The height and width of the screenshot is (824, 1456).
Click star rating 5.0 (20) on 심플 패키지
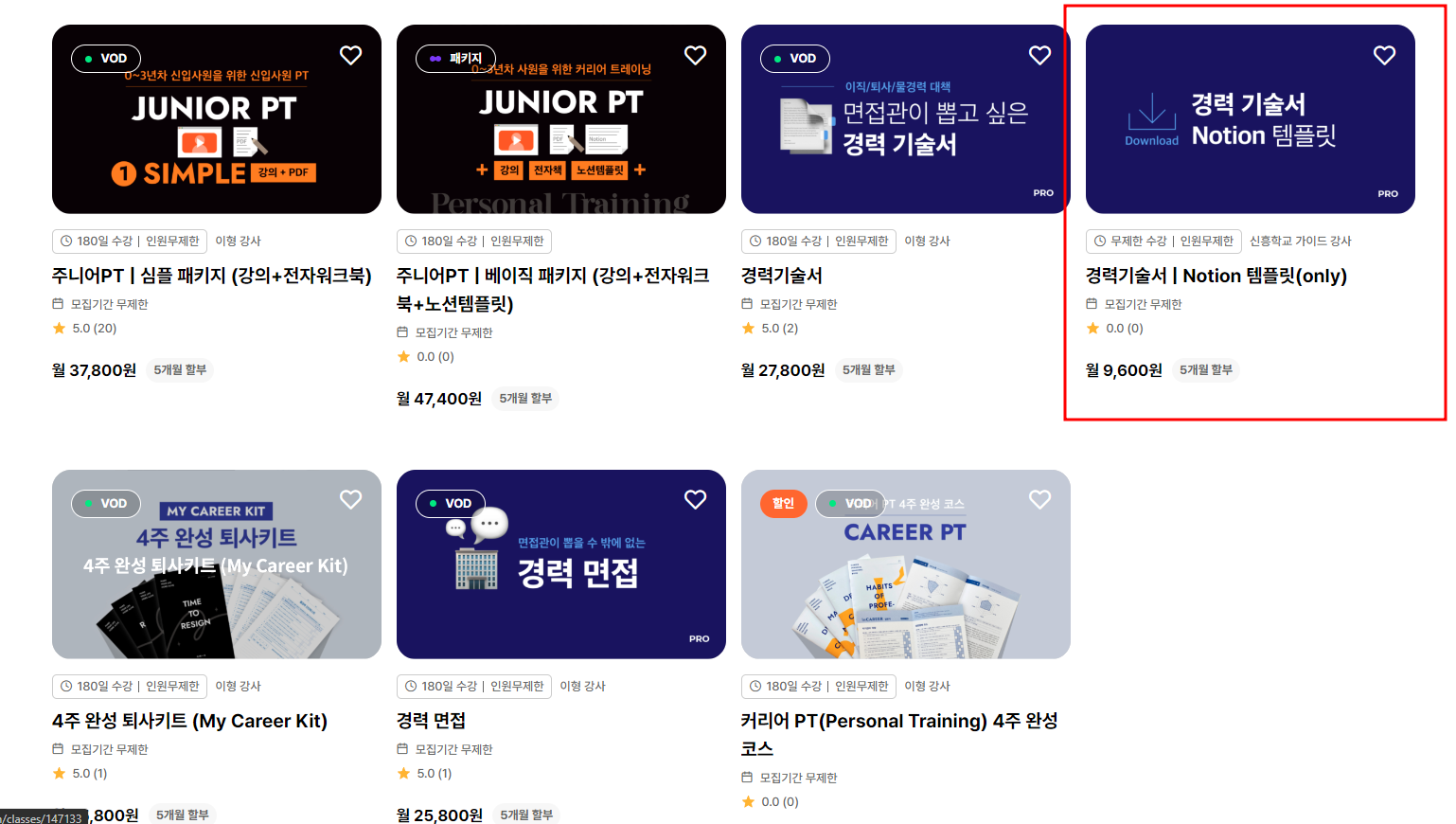[x=84, y=329]
